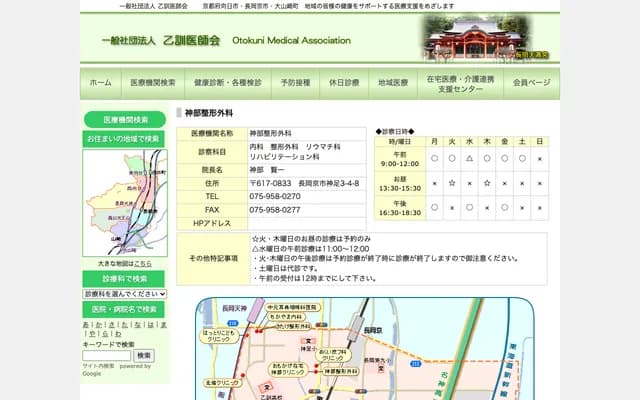Image resolution: width=640 pixels, height=400 pixels.
Task: Select the 予防接種 navigation item
Action: [x=295, y=83]
